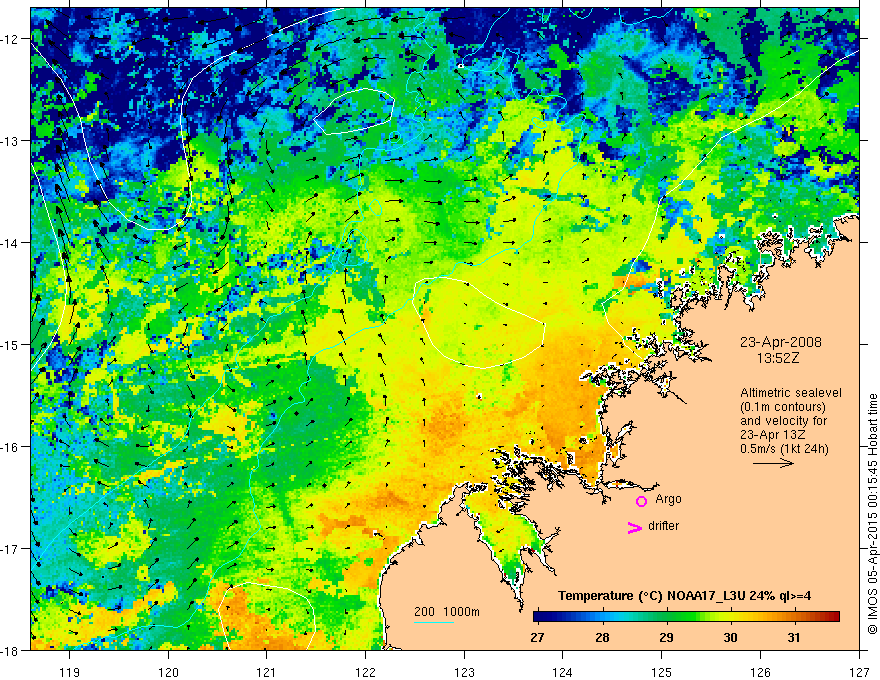Click the date label 23-Apr-2008
Viewport: 880px width, 680px height.
pyautogui.click(x=781, y=342)
